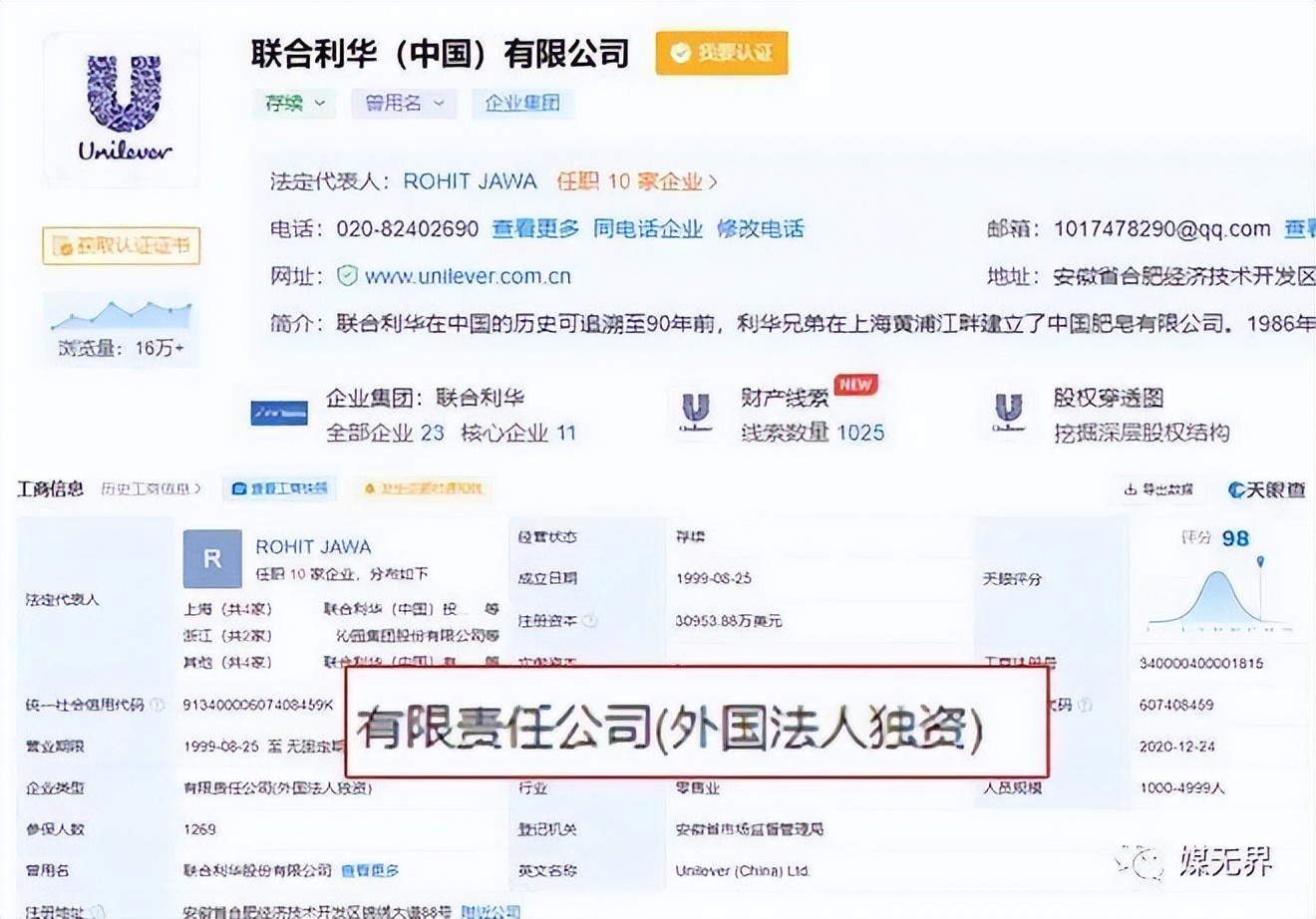Viewport: 1316px width, 919px height.
Task: Click the ROHIT JAWA avatar badge
Action: coord(210,559)
